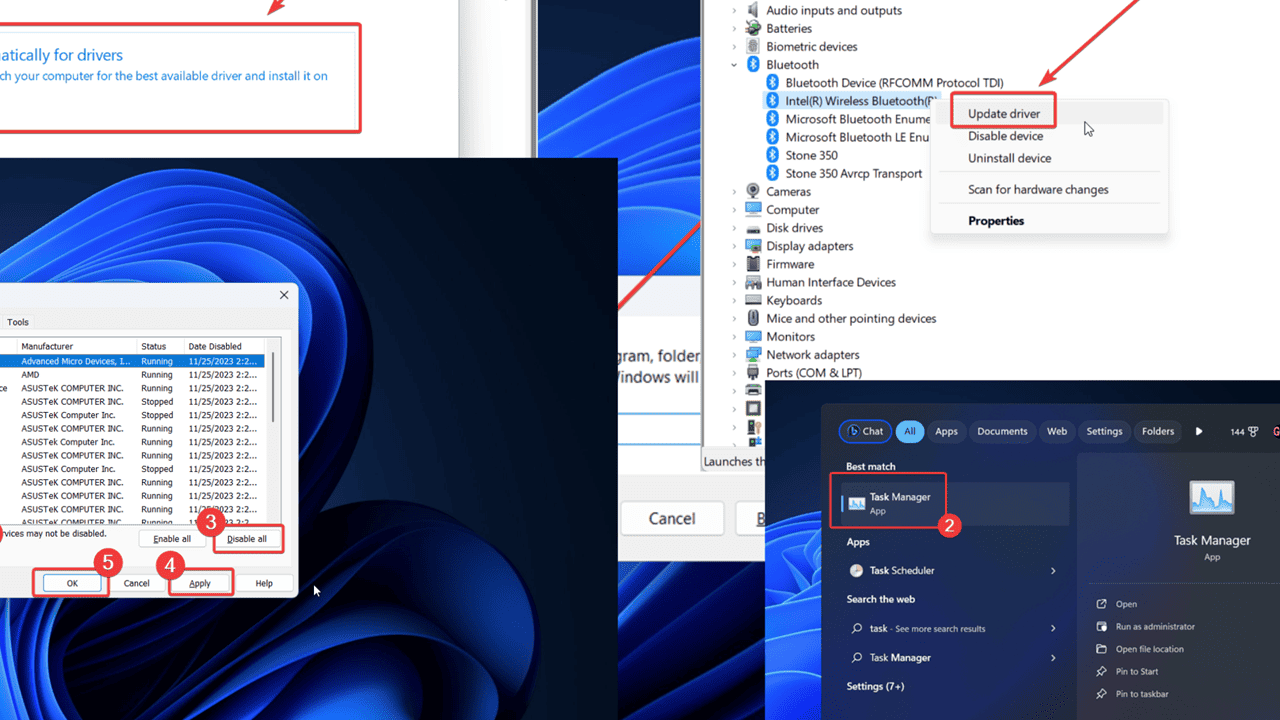Click the Pin to Start pin icon
This screenshot has width=1280, height=720.
(1101, 671)
